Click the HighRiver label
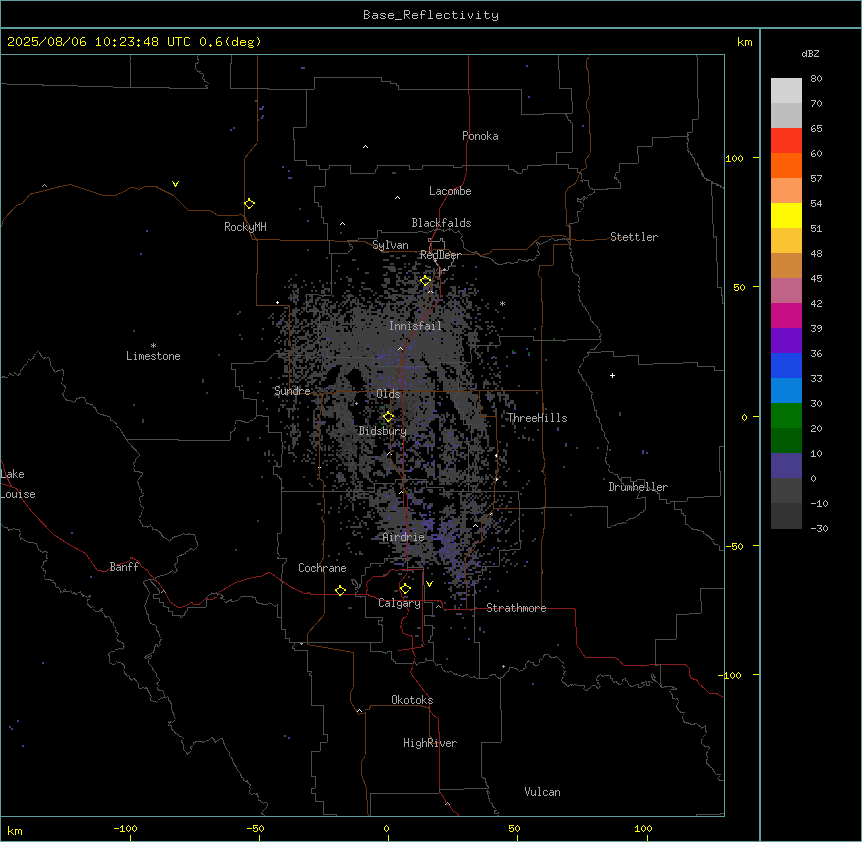 point(430,743)
